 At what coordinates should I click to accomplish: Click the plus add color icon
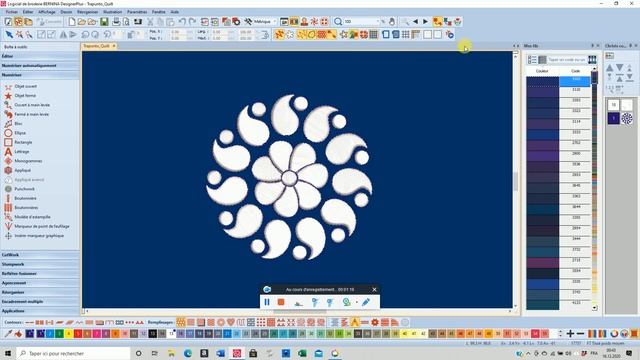coord(570,334)
